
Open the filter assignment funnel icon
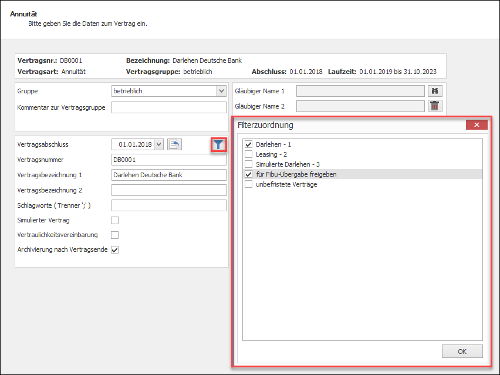pyautogui.click(x=218, y=145)
